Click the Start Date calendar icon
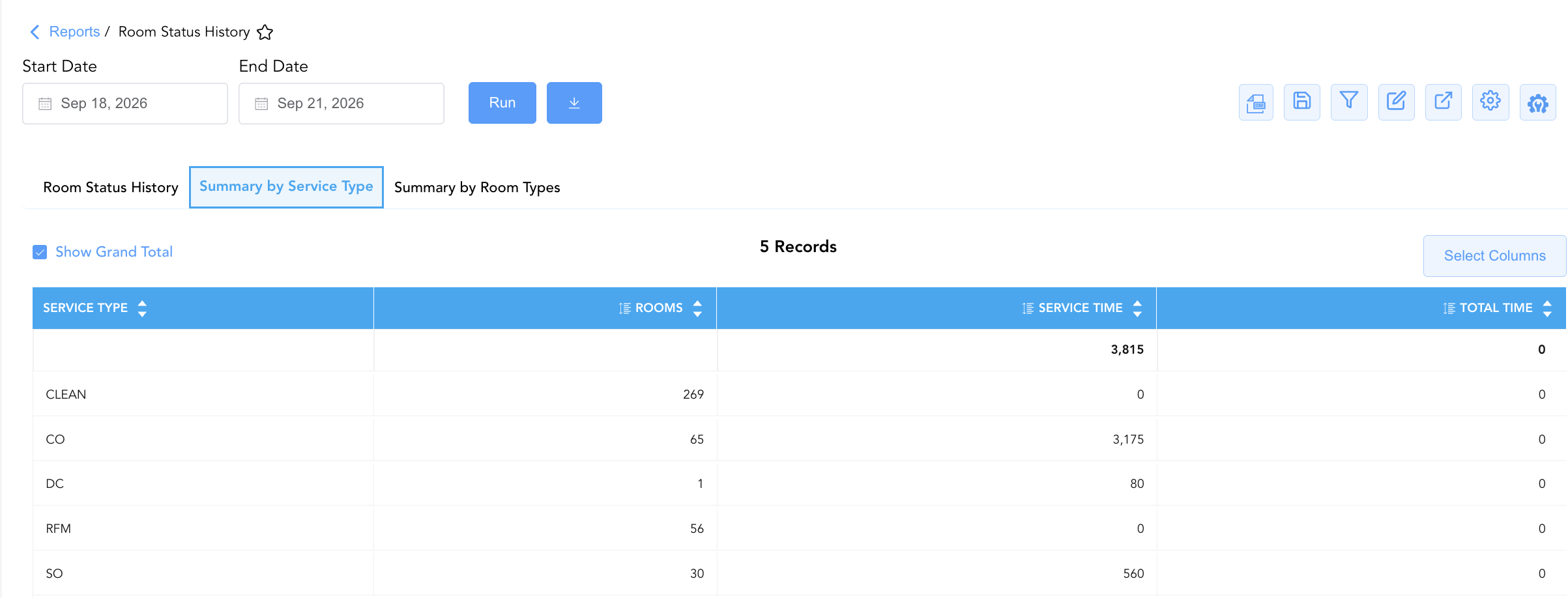The height and width of the screenshot is (598, 1568). click(x=45, y=104)
